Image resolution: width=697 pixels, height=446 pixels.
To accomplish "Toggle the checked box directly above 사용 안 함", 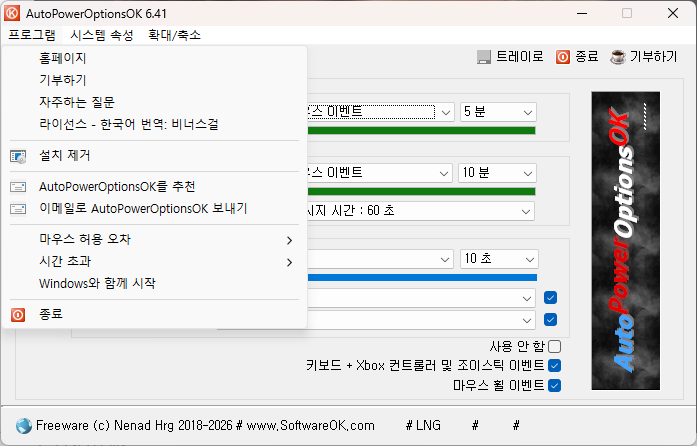I will [550, 319].
